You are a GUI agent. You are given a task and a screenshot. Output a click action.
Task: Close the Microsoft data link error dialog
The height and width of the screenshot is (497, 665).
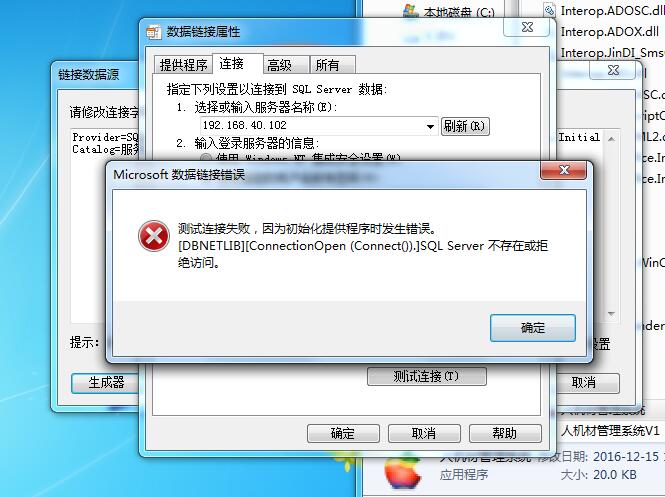pos(564,170)
